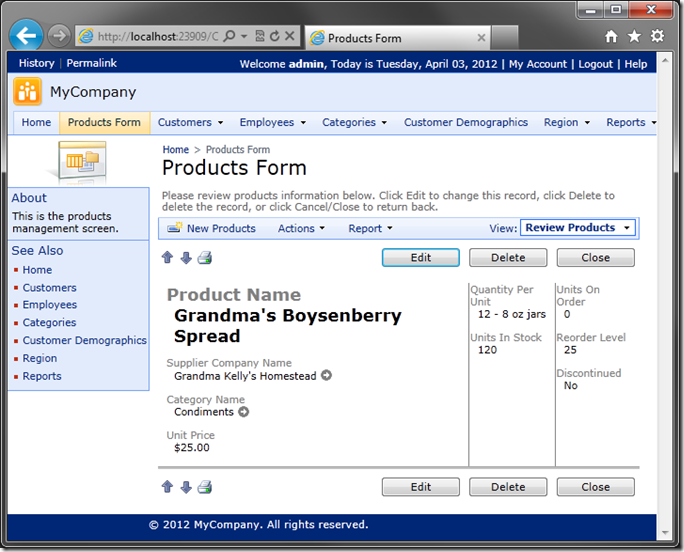Click the Home breadcrumb link
Screen dimensions: 684x552
pyautogui.click(x=175, y=150)
